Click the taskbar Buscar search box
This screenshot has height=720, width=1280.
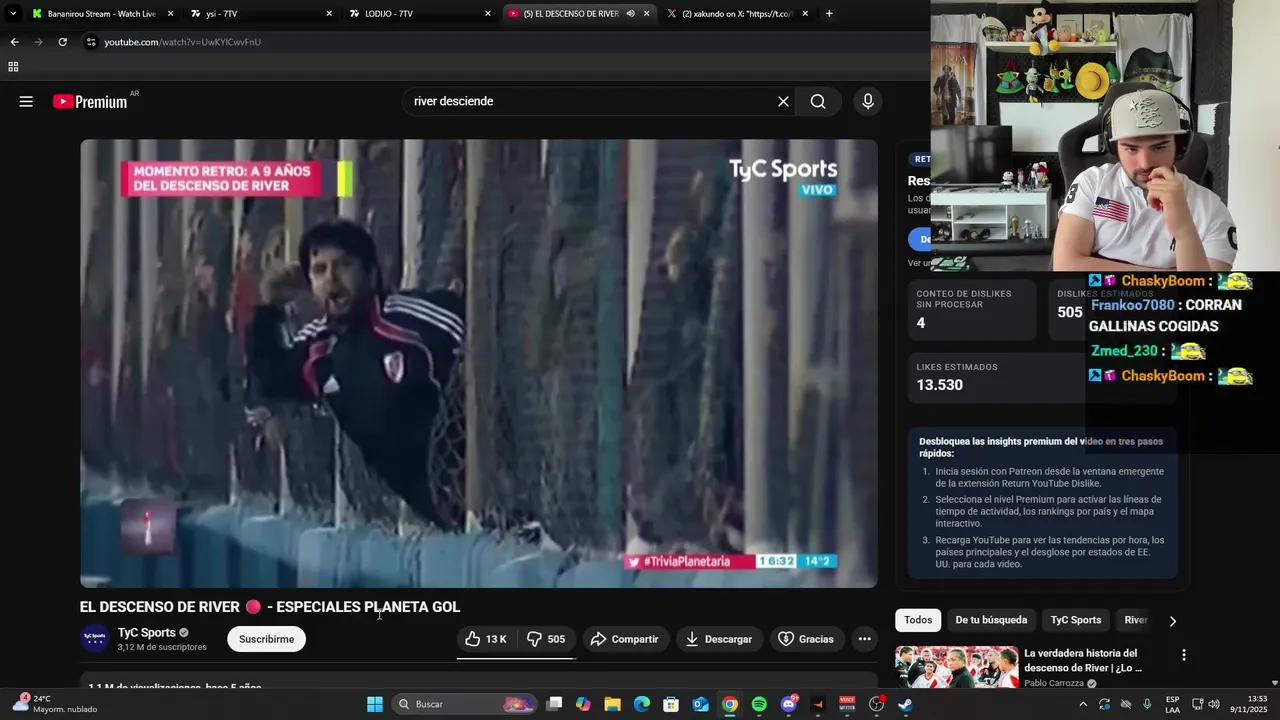point(465,704)
